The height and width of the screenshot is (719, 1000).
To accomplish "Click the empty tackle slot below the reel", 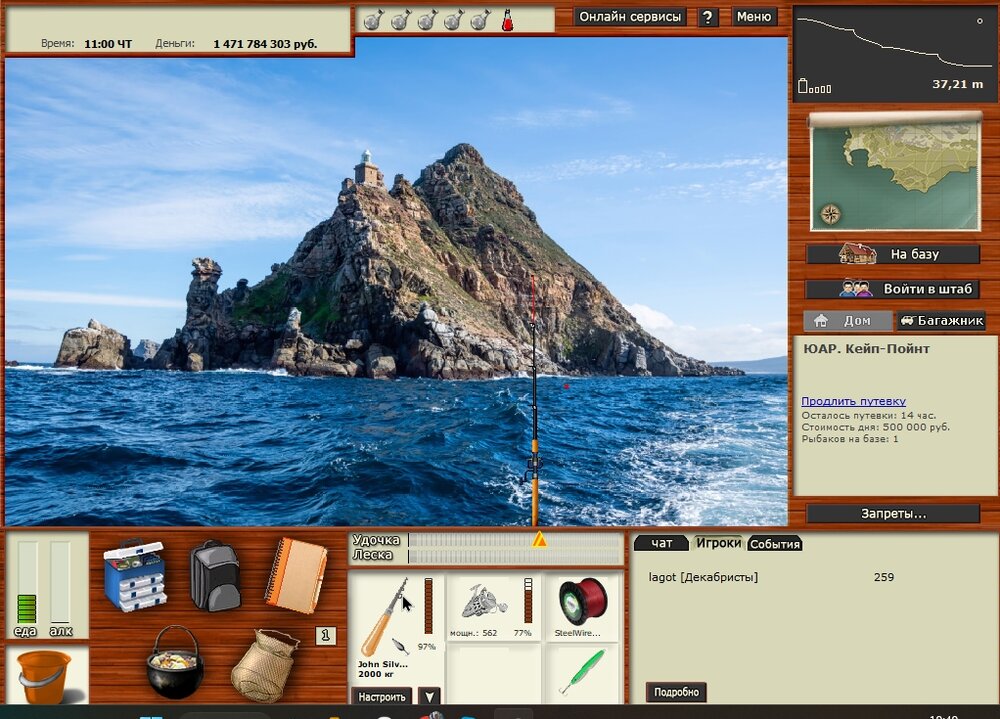I will (x=493, y=672).
